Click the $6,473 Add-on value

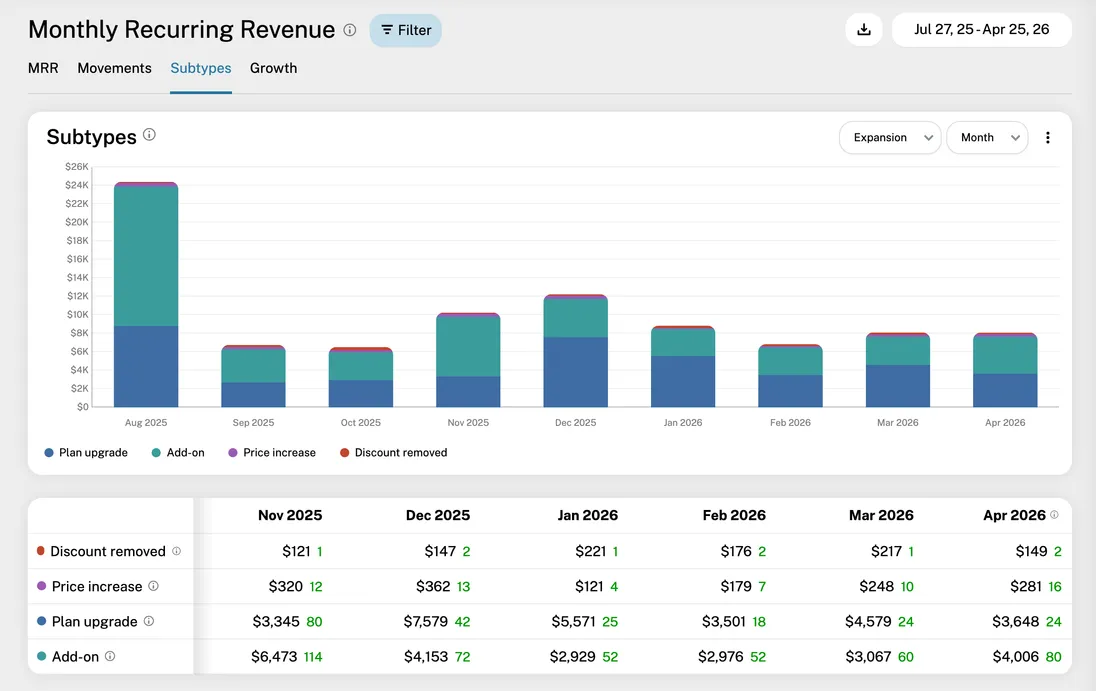tap(274, 656)
